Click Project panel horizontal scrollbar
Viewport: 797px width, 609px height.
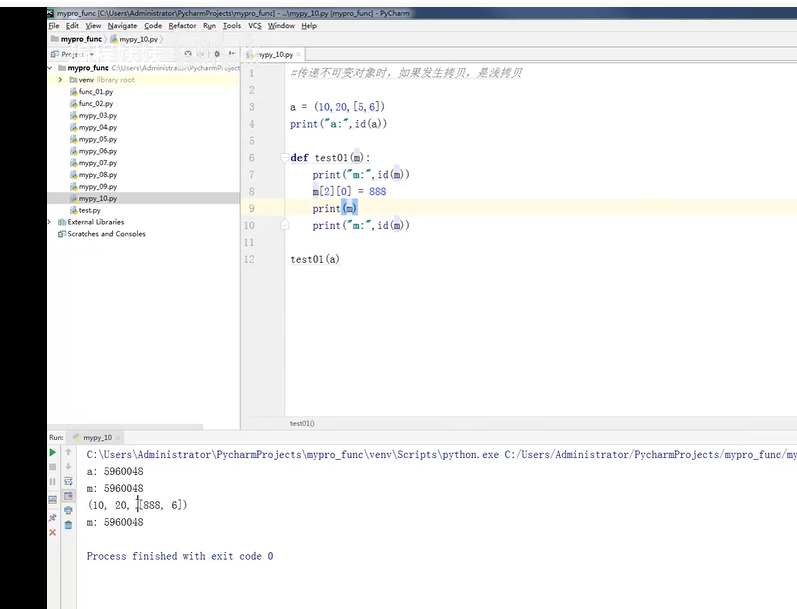[126, 427]
